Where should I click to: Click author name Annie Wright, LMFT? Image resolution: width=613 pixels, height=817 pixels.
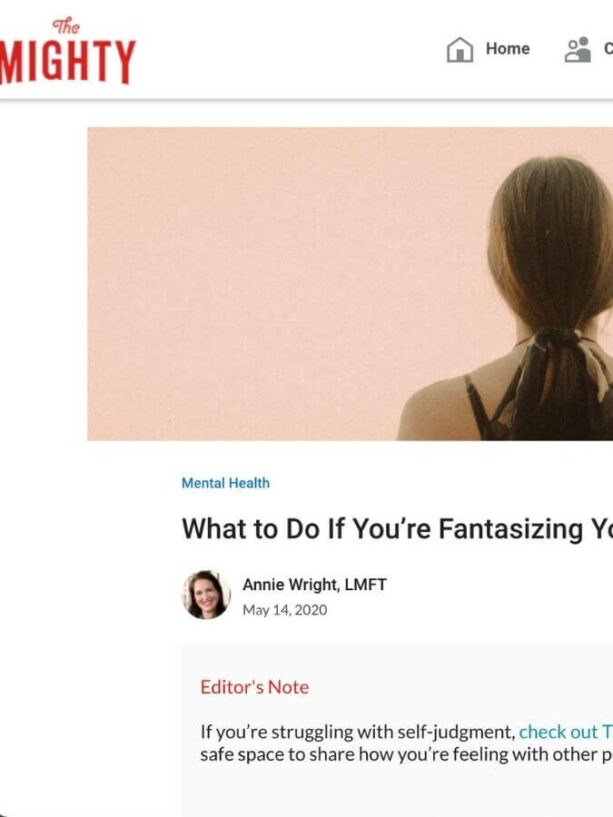(314, 584)
